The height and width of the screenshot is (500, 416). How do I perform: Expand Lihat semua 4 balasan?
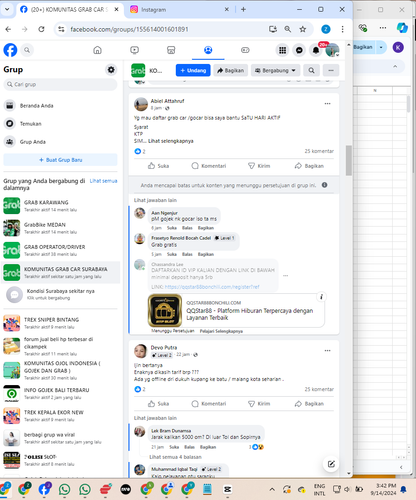(x=175, y=457)
